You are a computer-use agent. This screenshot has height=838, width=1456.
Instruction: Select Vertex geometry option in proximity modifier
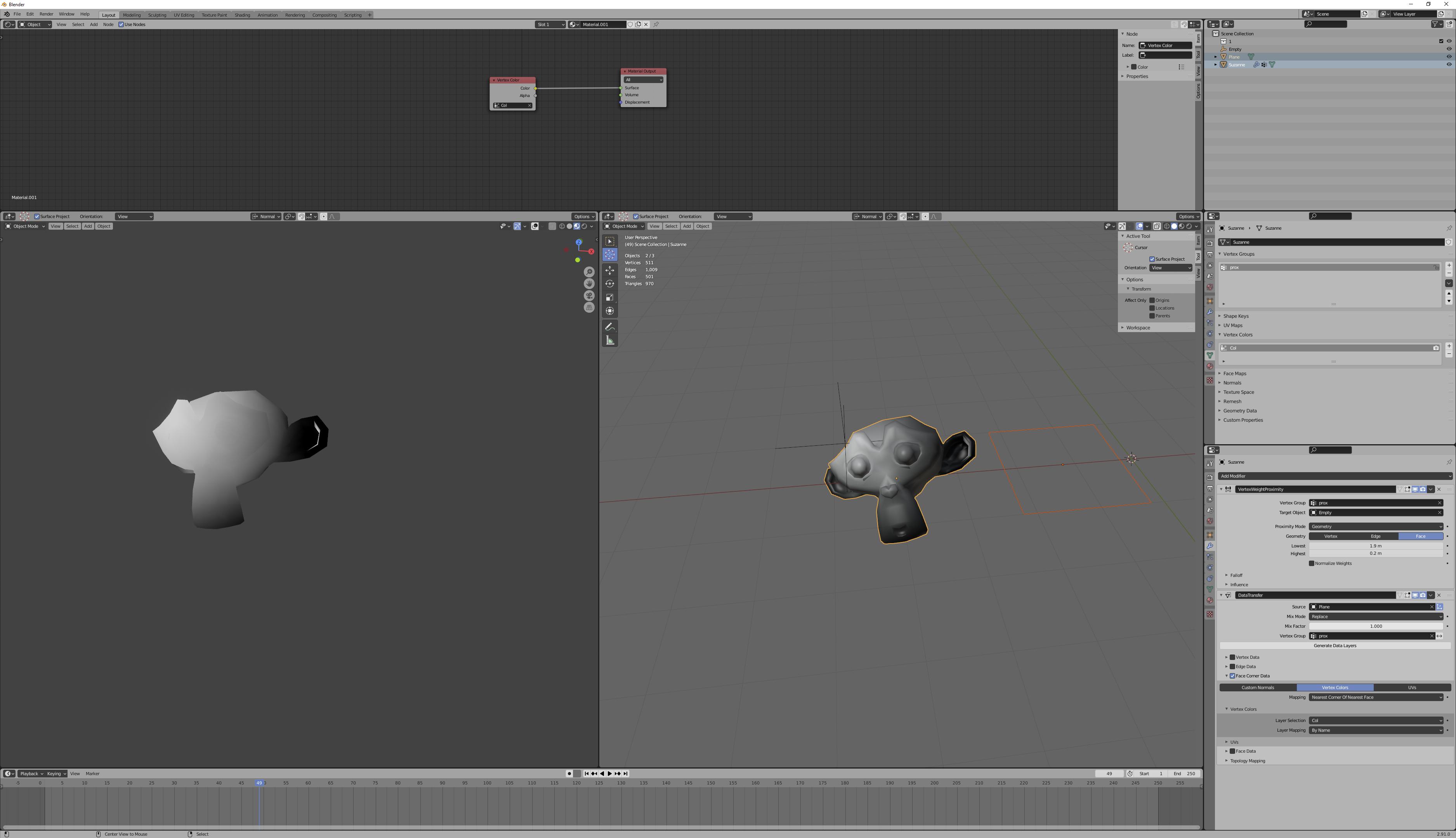[1331, 537]
